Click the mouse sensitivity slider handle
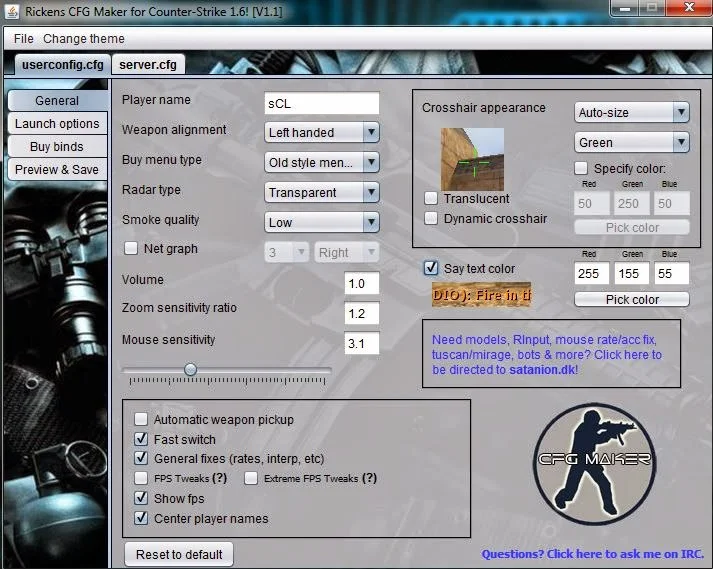The width and height of the screenshot is (713, 569). [x=191, y=369]
